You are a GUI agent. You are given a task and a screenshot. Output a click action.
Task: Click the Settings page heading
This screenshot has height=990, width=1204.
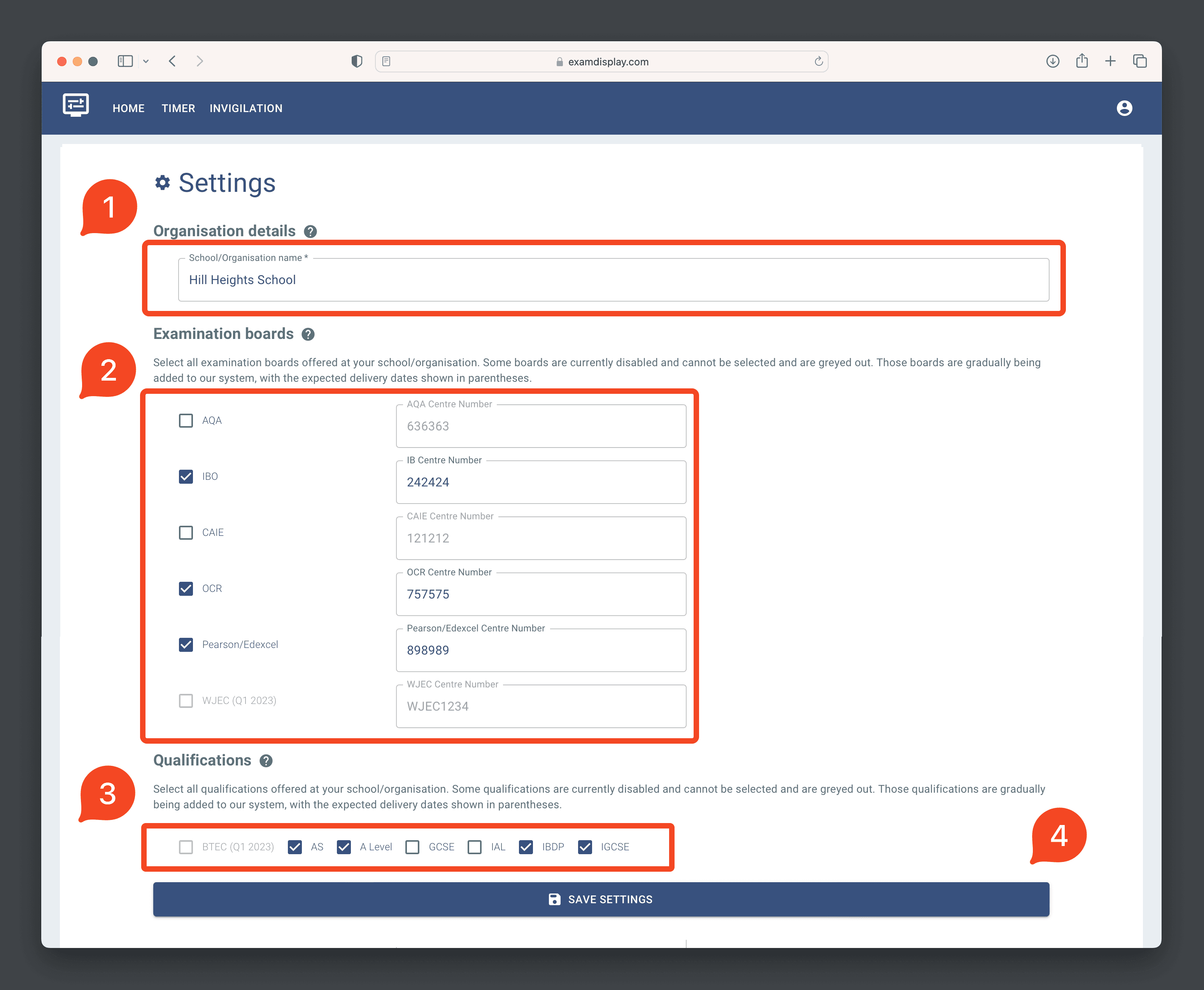227,183
